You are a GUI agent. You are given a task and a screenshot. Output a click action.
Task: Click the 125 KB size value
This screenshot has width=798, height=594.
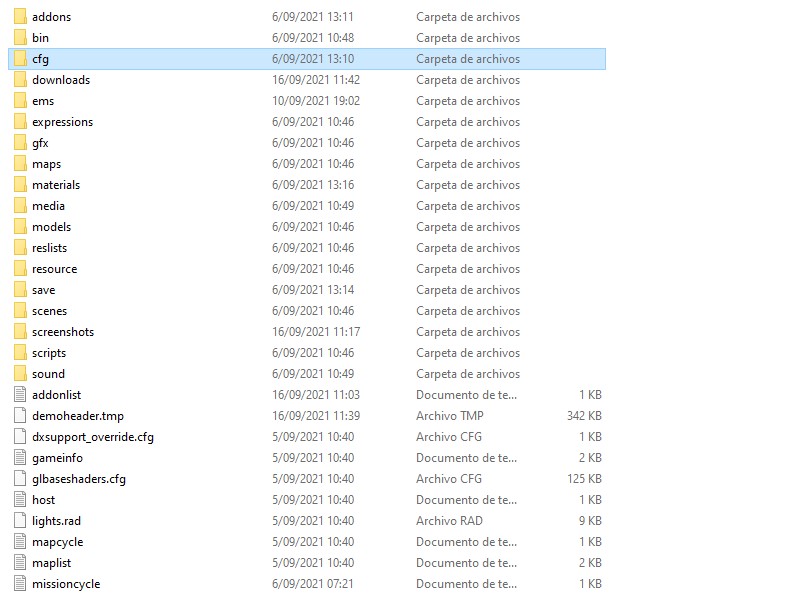pyautogui.click(x=584, y=479)
